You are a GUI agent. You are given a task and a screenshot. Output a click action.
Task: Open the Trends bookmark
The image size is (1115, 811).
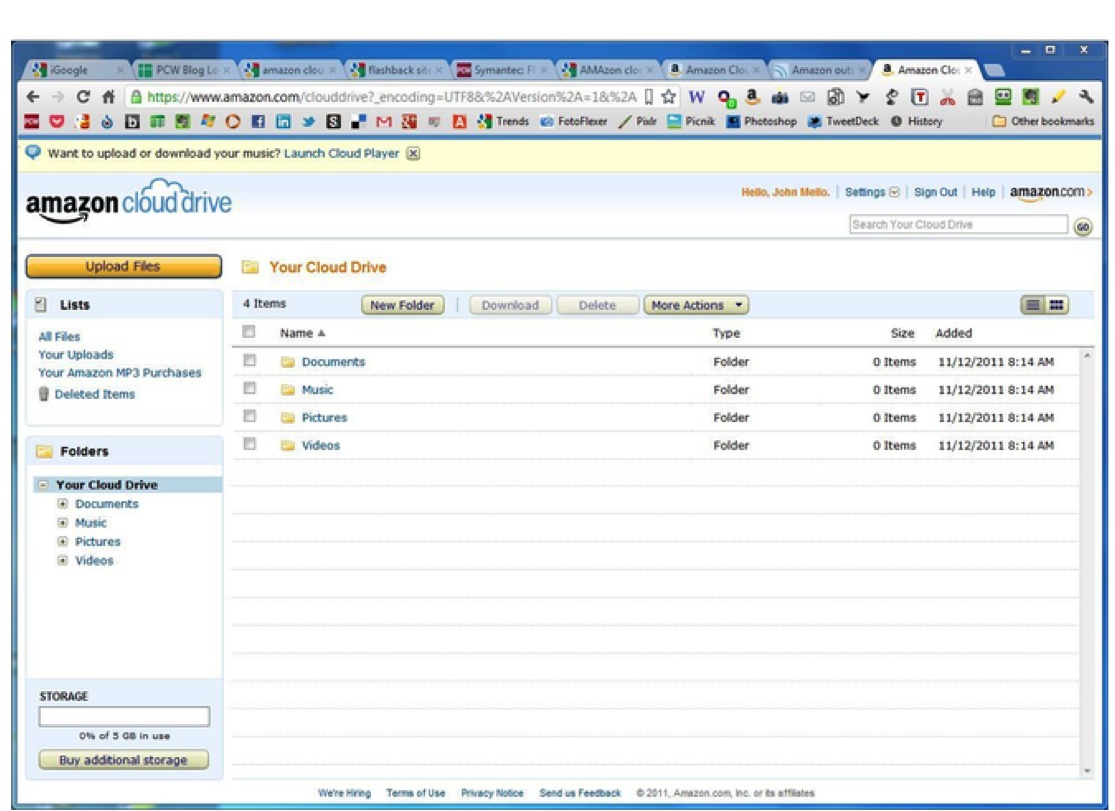[503, 122]
